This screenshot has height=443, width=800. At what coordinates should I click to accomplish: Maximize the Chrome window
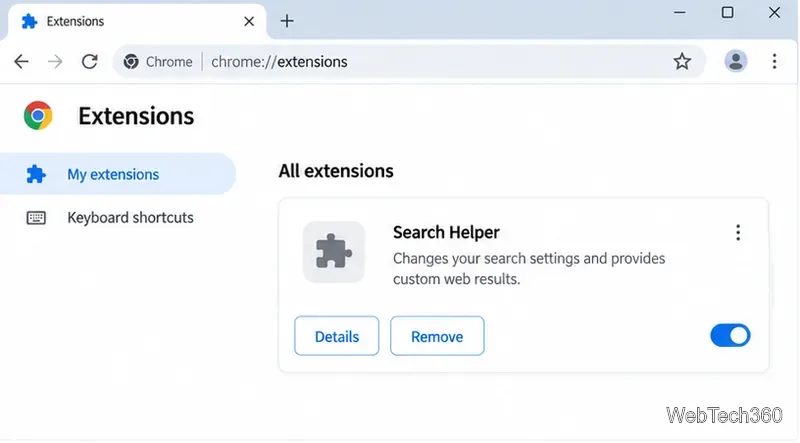tap(728, 12)
